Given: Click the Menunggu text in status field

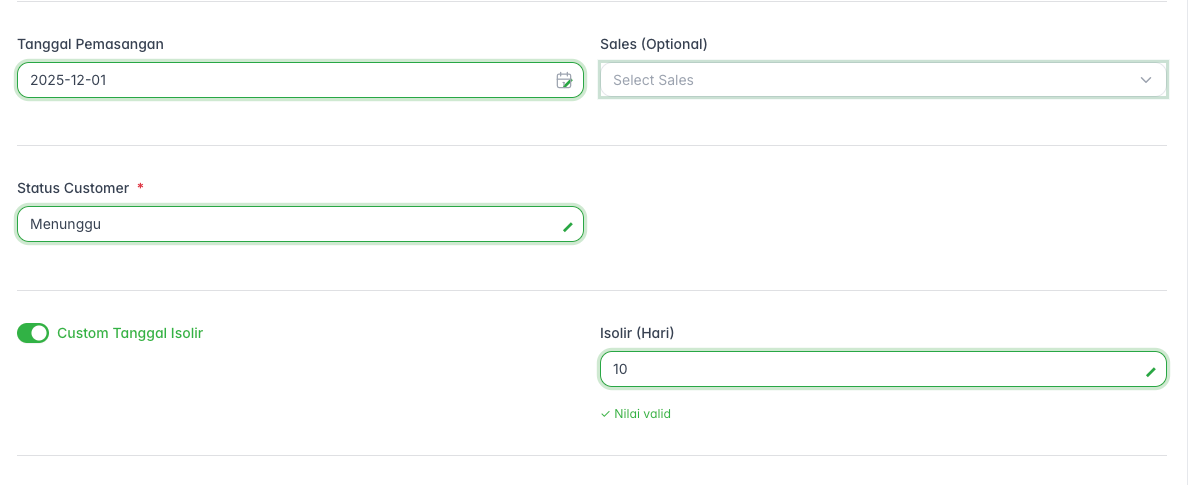Looking at the screenshot, I should click(65, 224).
